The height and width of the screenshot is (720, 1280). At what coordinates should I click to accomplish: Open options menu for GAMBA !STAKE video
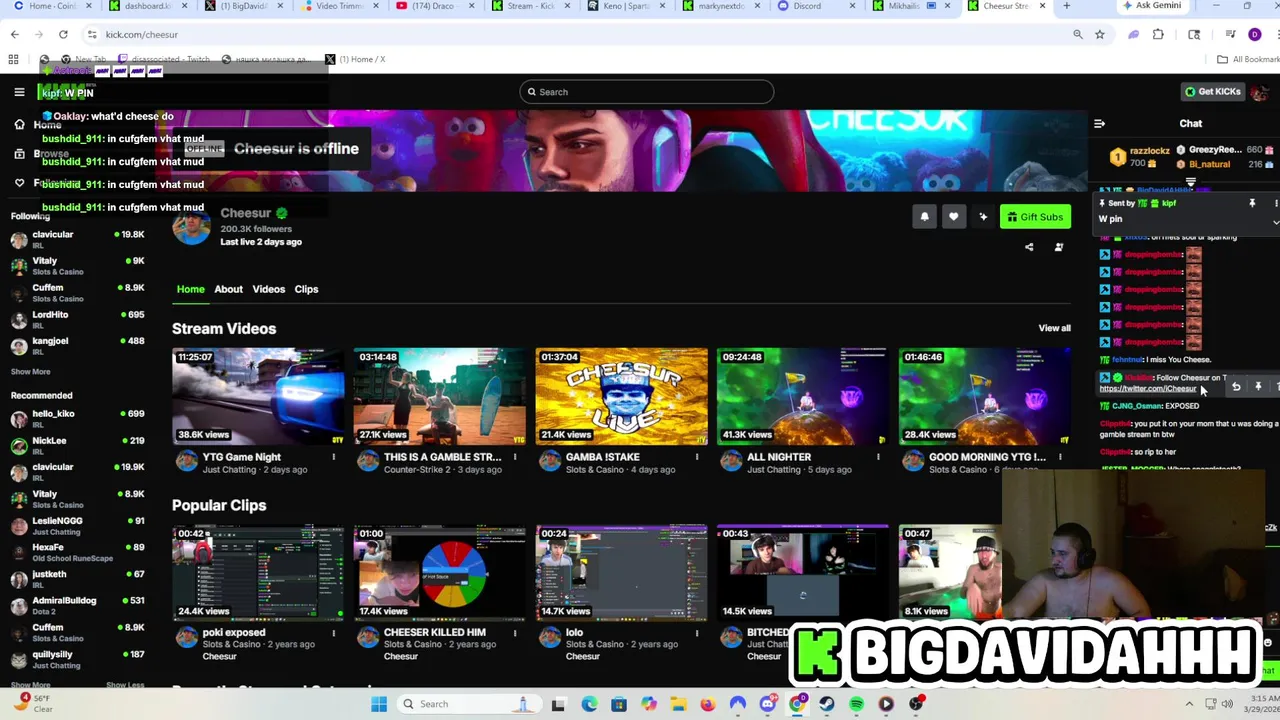tap(697, 457)
